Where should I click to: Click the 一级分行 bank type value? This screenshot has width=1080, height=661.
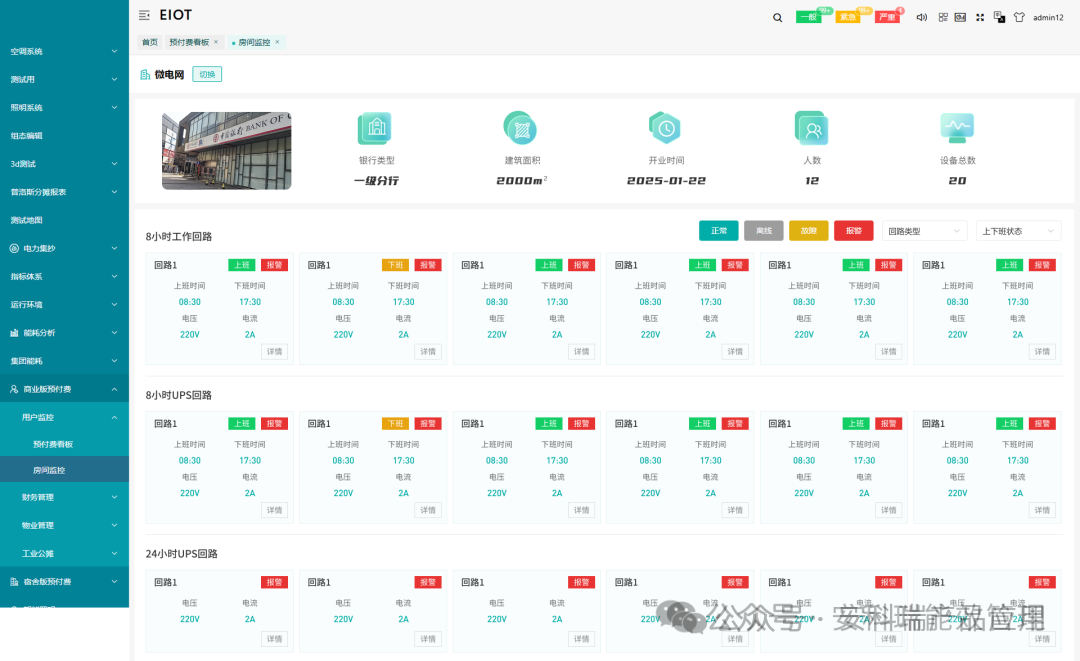click(x=376, y=180)
